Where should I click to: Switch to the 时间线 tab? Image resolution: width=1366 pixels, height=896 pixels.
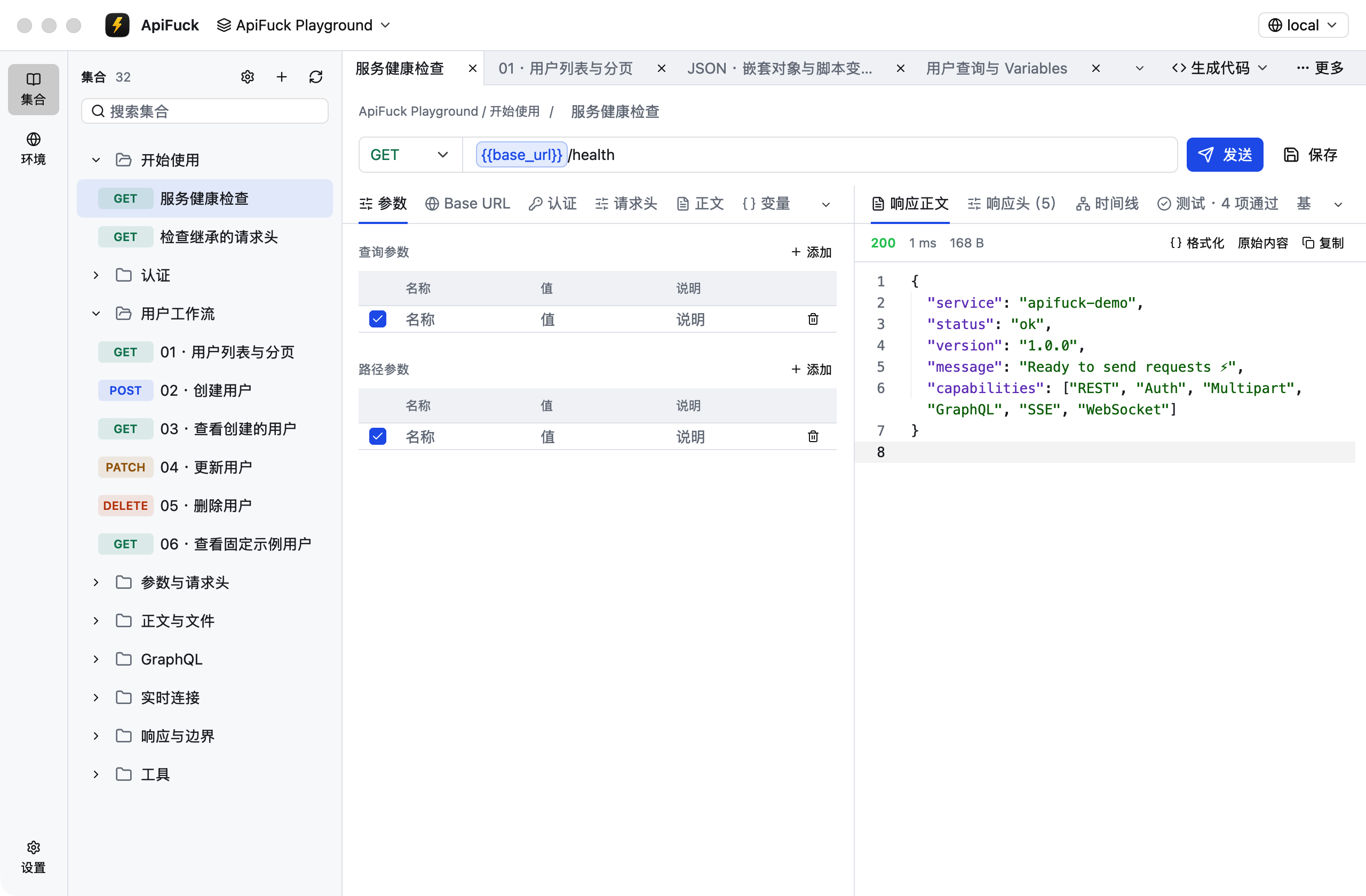coord(1107,204)
